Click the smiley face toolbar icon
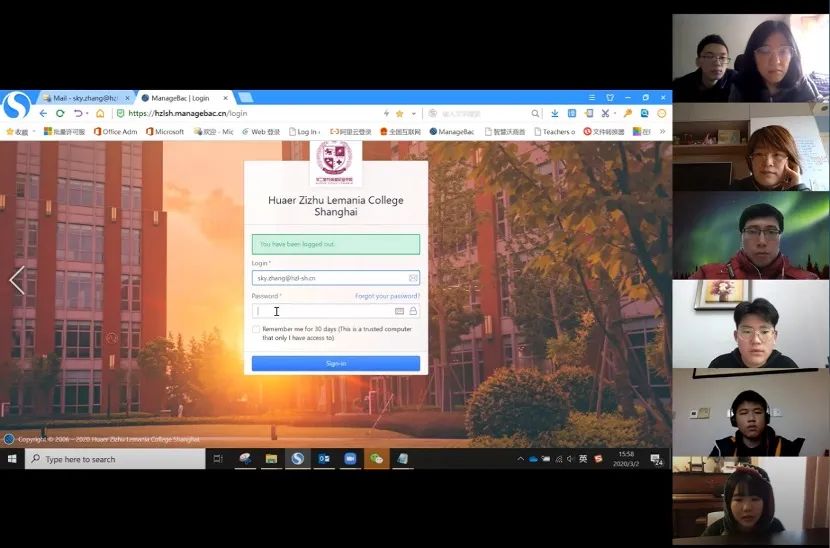Image resolution: width=830 pixels, height=548 pixels. pyautogui.click(x=662, y=113)
